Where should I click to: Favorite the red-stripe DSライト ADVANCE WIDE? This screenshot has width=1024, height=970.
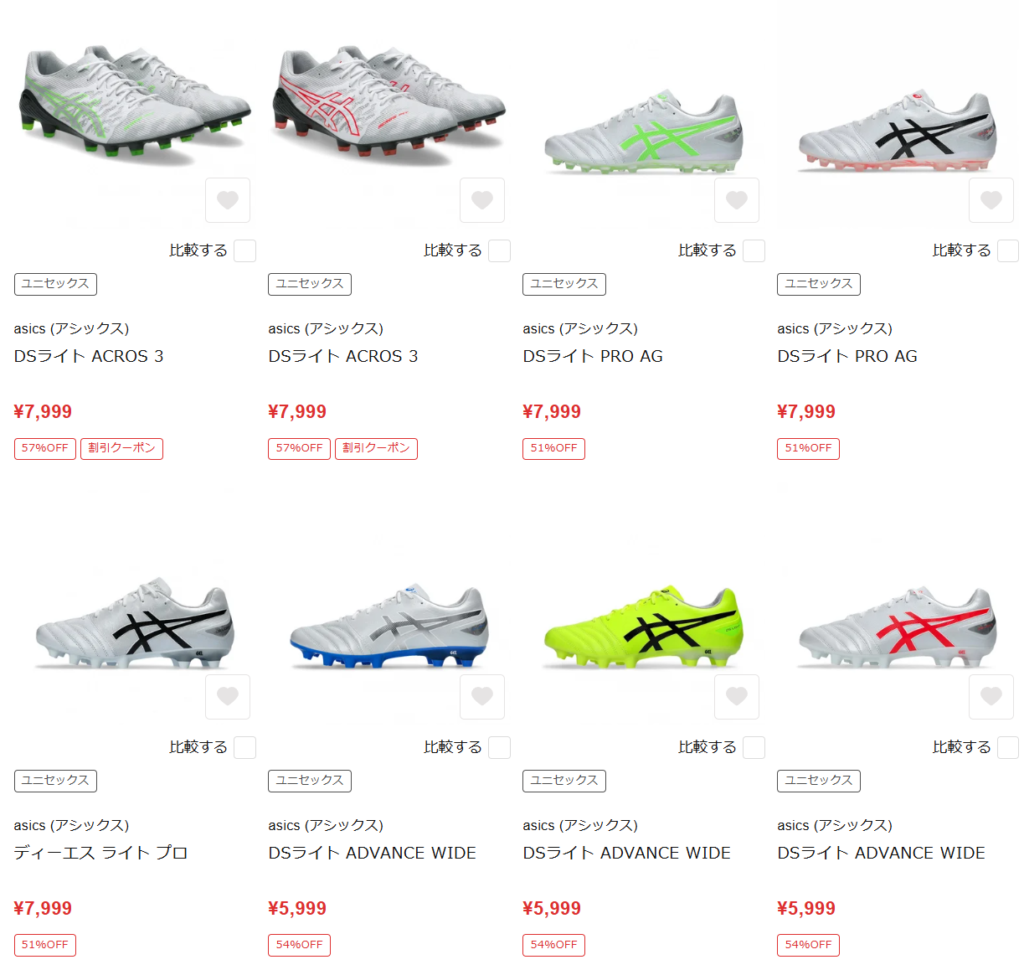pyautogui.click(x=991, y=696)
